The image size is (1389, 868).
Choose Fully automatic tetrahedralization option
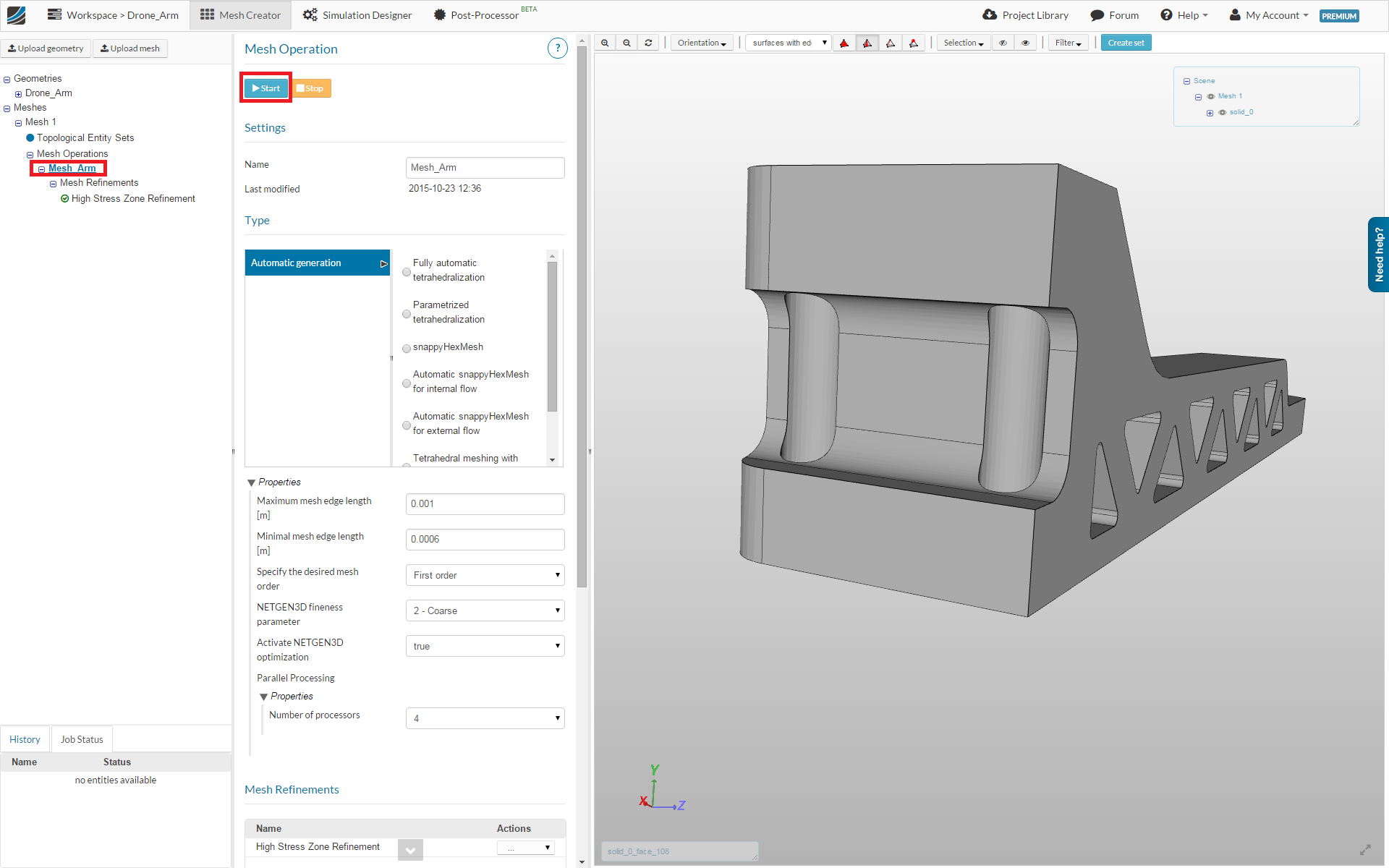[407, 272]
